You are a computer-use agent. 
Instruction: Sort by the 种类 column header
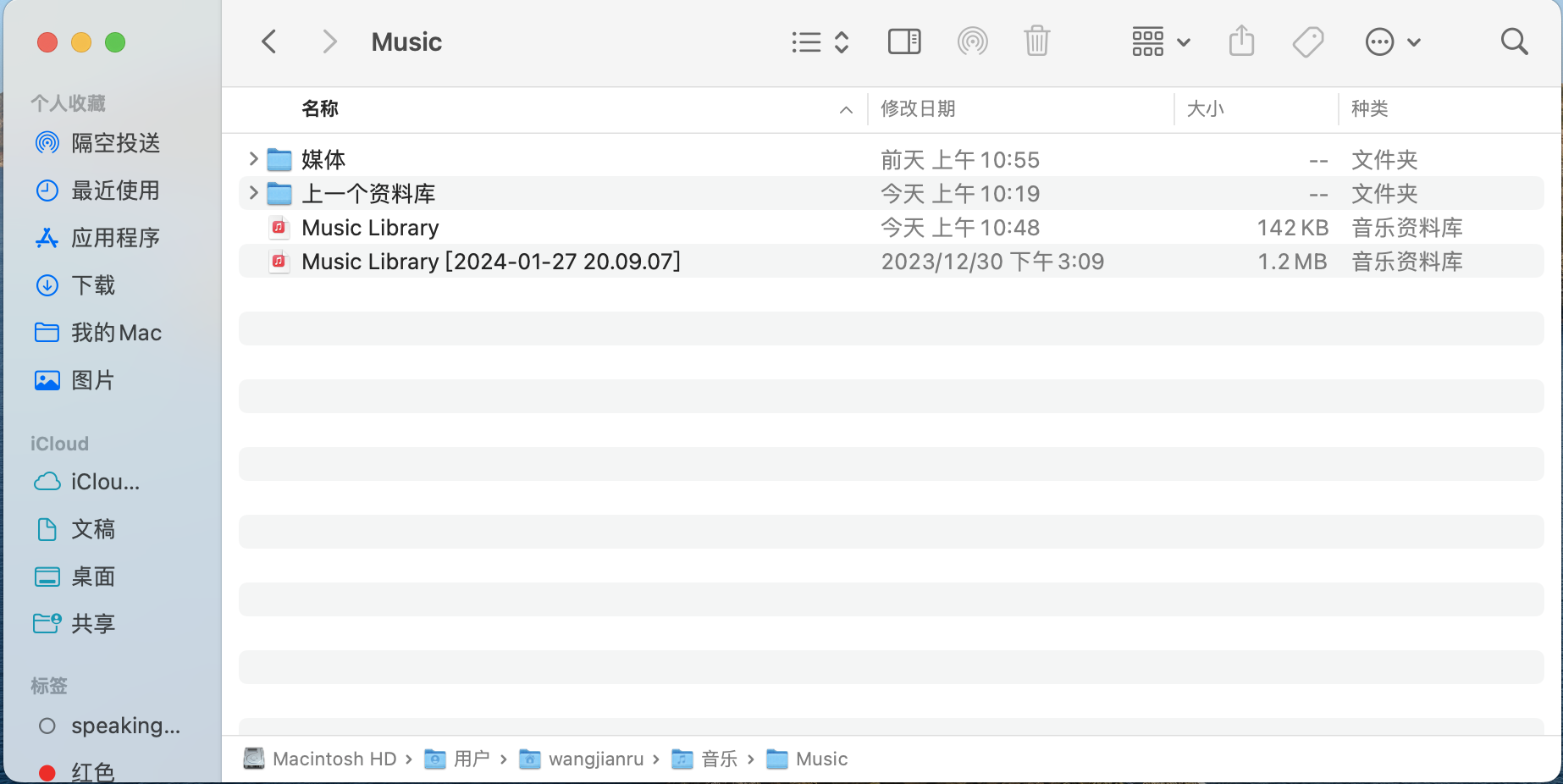(1369, 108)
